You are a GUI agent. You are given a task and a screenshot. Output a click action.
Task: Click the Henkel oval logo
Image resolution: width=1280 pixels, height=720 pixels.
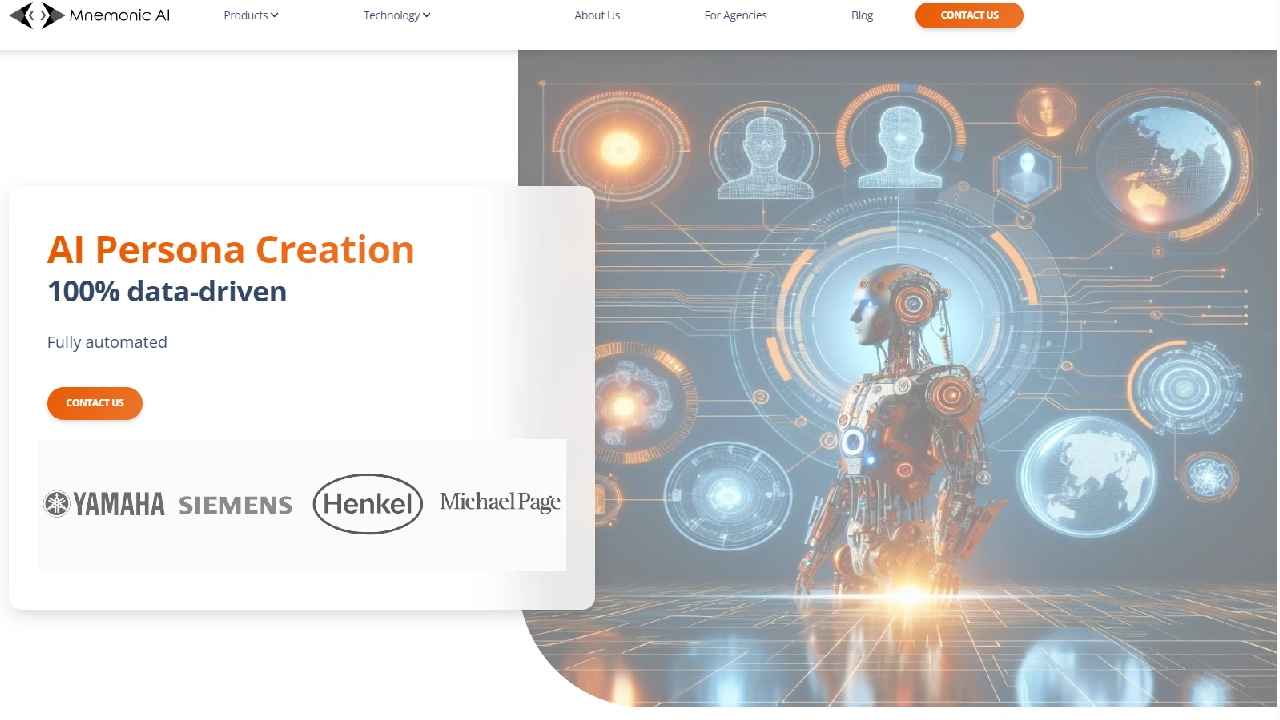(x=367, y=504)
